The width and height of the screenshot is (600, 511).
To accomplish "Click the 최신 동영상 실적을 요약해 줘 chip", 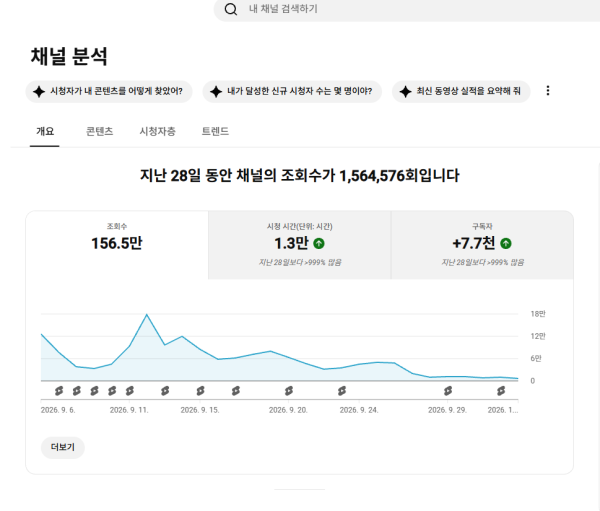I will click(461, 91).
